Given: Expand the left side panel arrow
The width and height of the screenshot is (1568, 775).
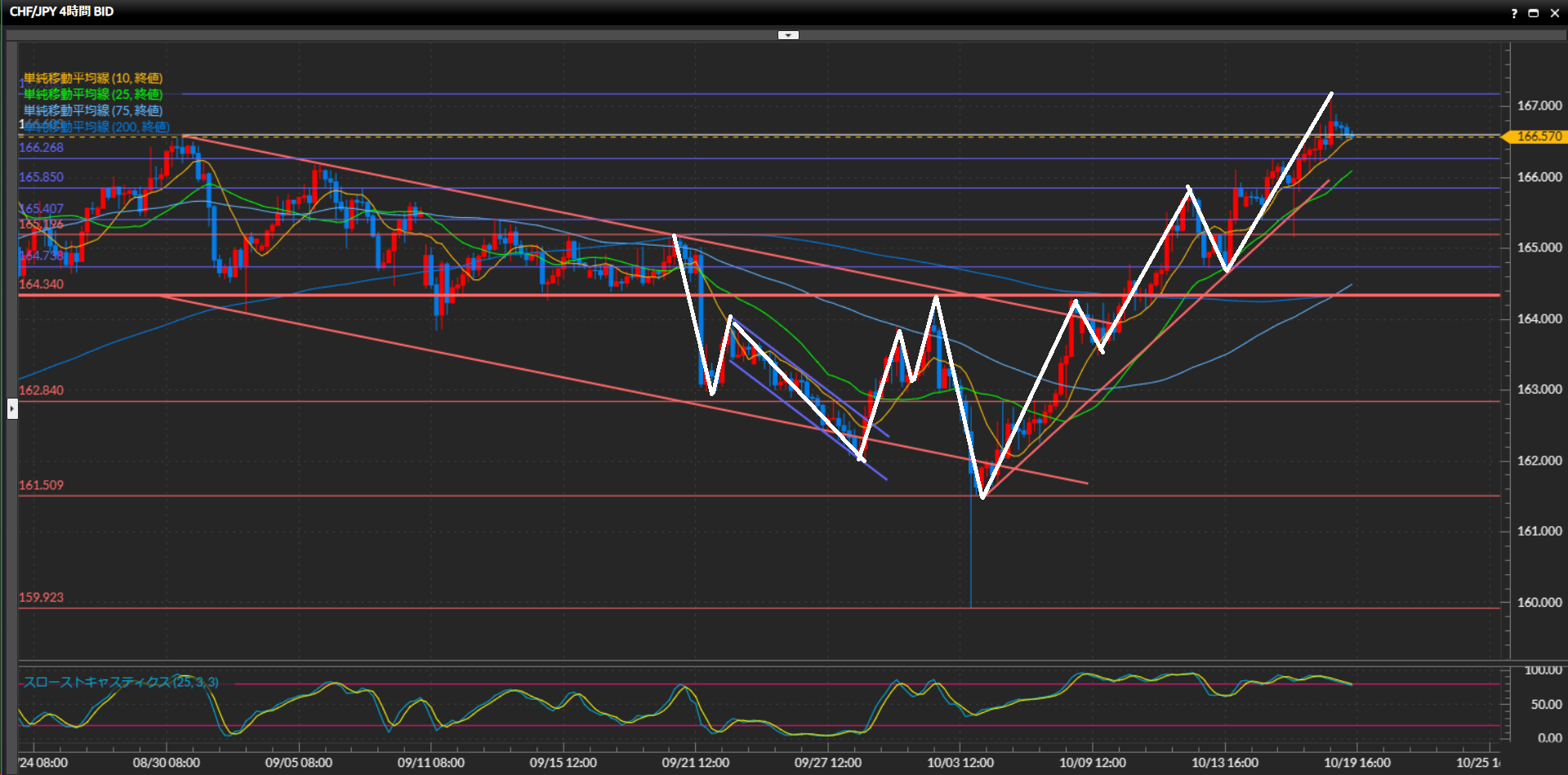Looking at the screenshot, I should 12,408.
